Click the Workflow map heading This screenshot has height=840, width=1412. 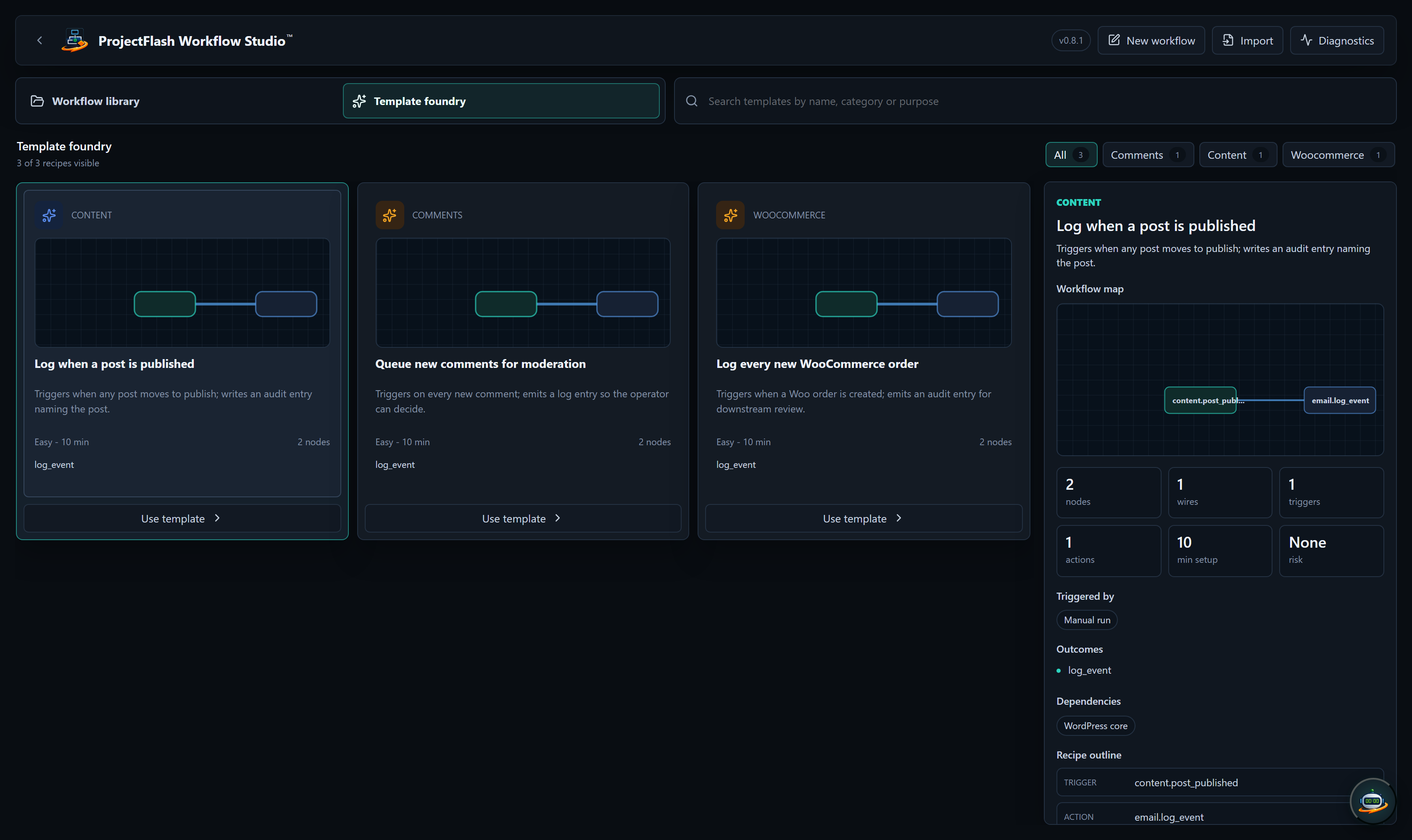point(1090,289)
